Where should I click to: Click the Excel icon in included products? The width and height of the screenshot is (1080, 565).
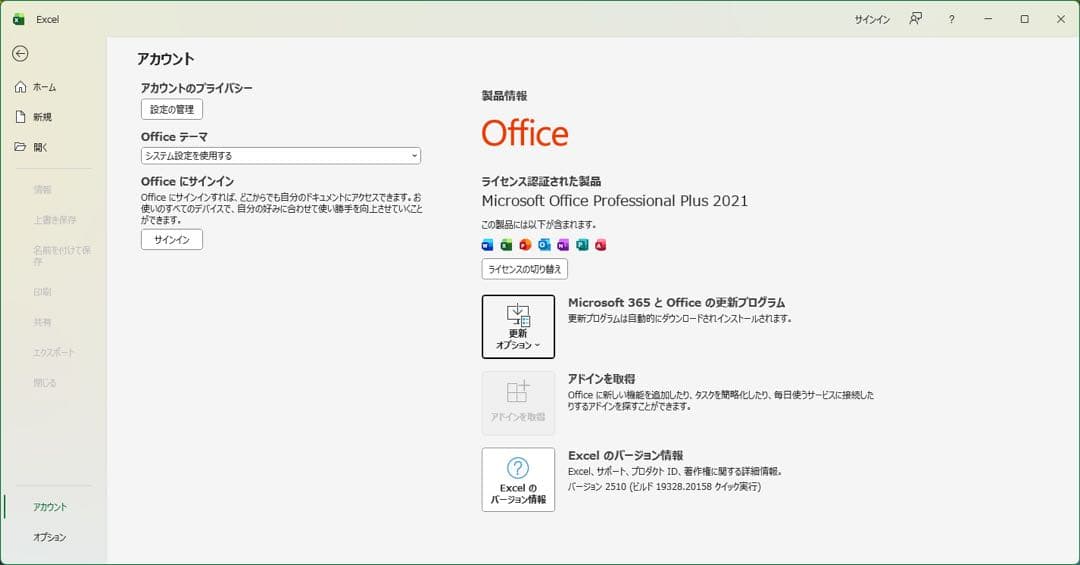(506, 245)
